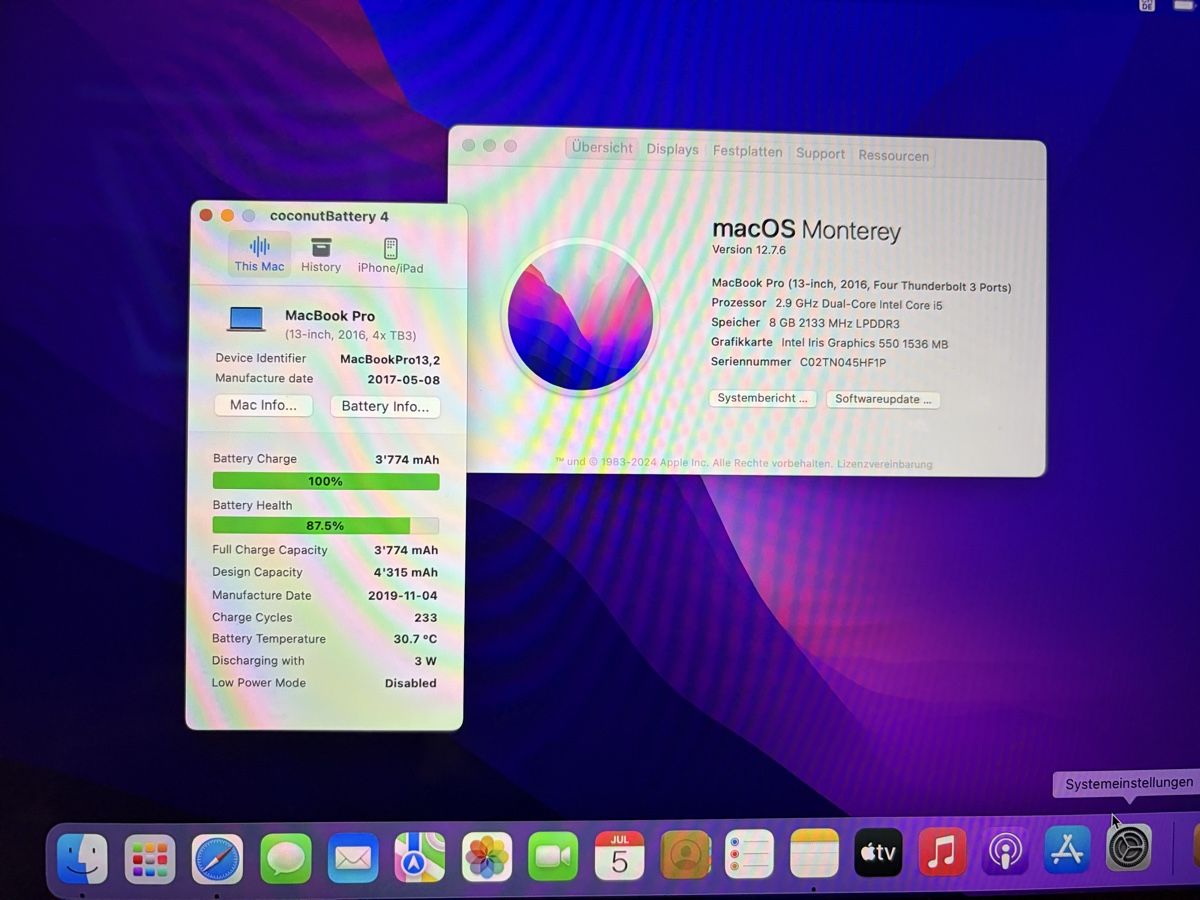Open Notes from the Dock

point(814,854)
